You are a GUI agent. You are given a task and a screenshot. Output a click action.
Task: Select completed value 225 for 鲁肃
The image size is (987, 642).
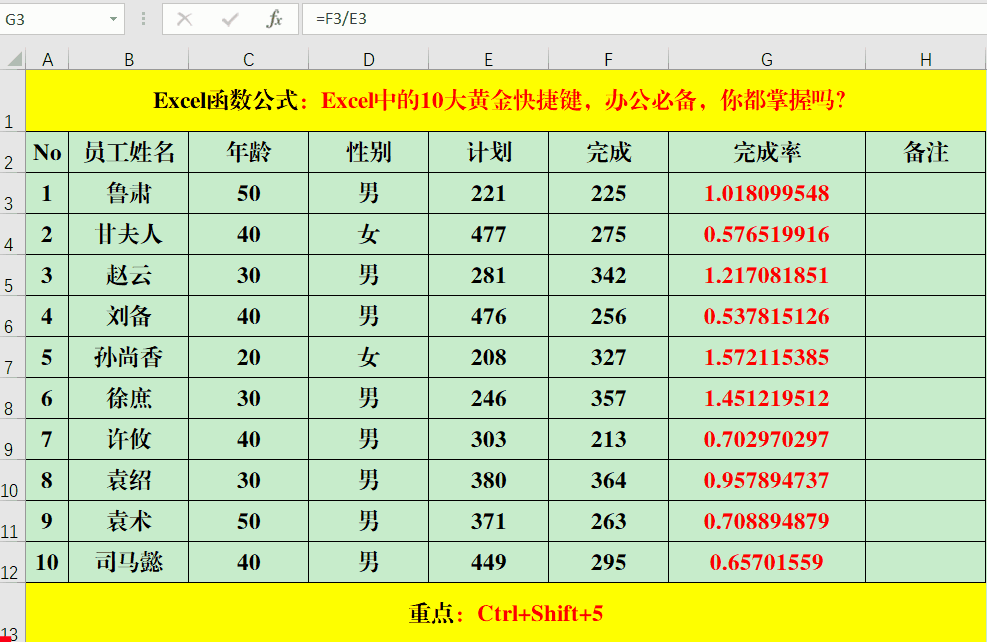tap(609, 193)
